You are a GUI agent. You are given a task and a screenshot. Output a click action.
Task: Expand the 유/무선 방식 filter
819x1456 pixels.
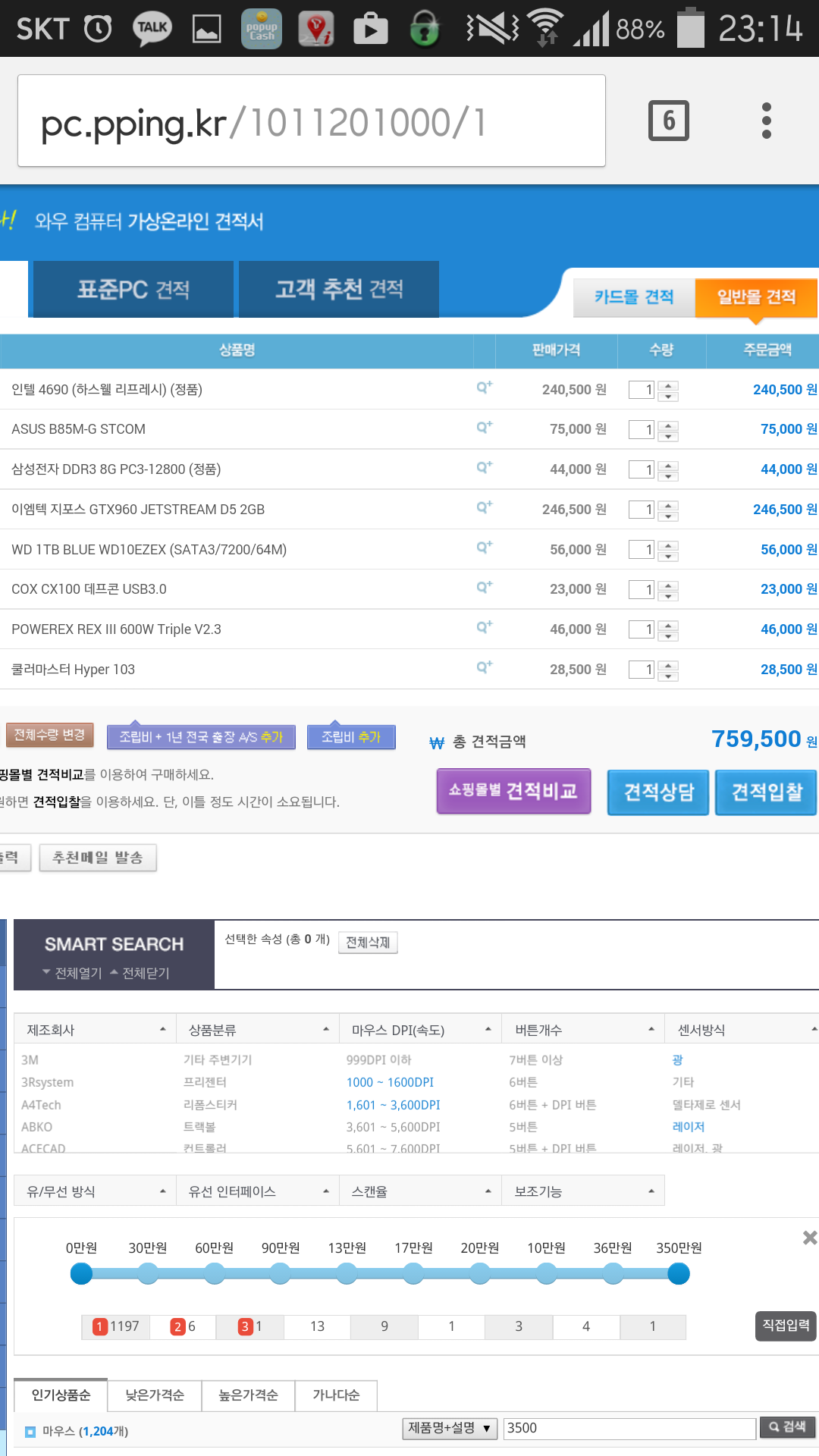tap(96, 1191)
